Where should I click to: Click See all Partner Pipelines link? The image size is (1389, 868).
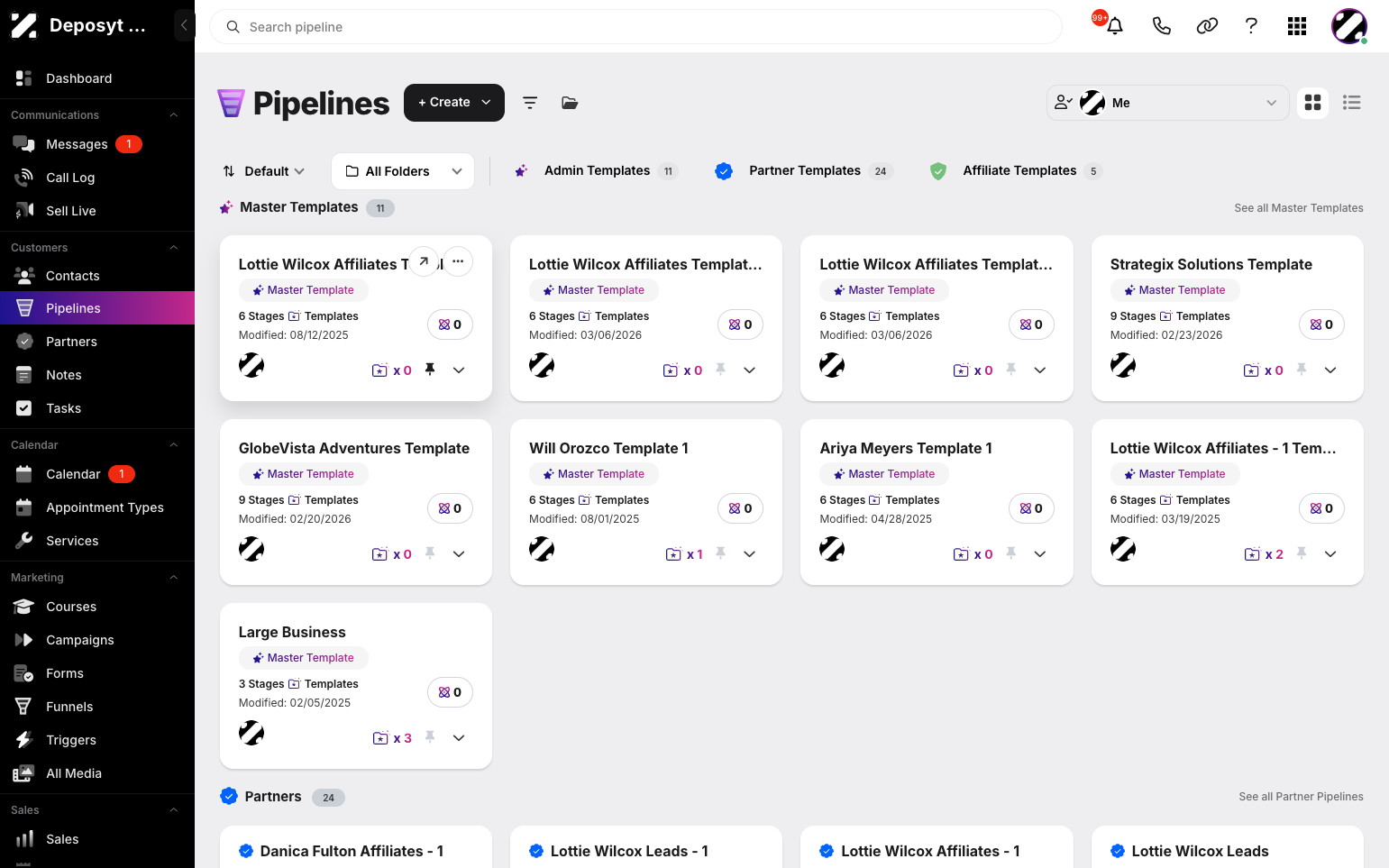click(x=1301, y=797)
